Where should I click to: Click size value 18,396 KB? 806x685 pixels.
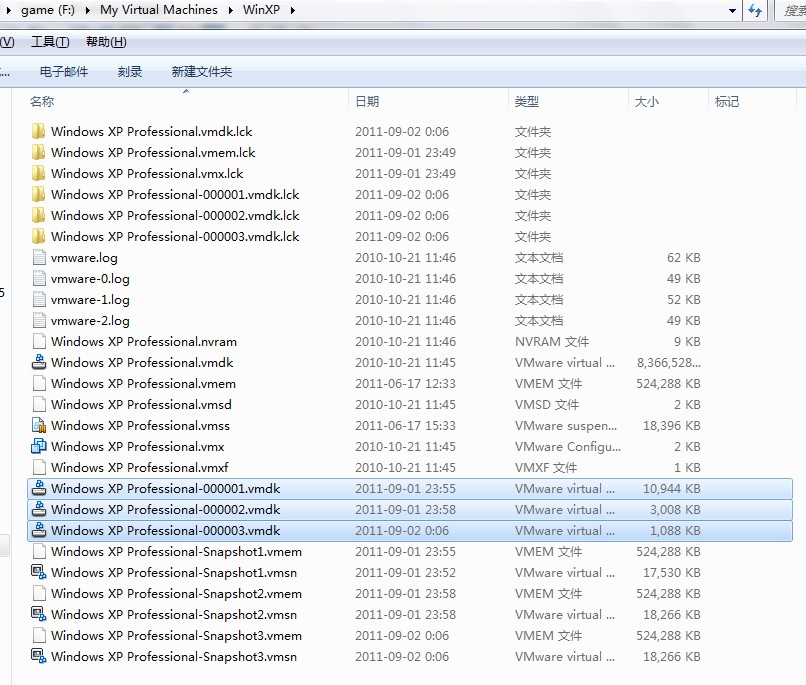(x=671, y=425)
